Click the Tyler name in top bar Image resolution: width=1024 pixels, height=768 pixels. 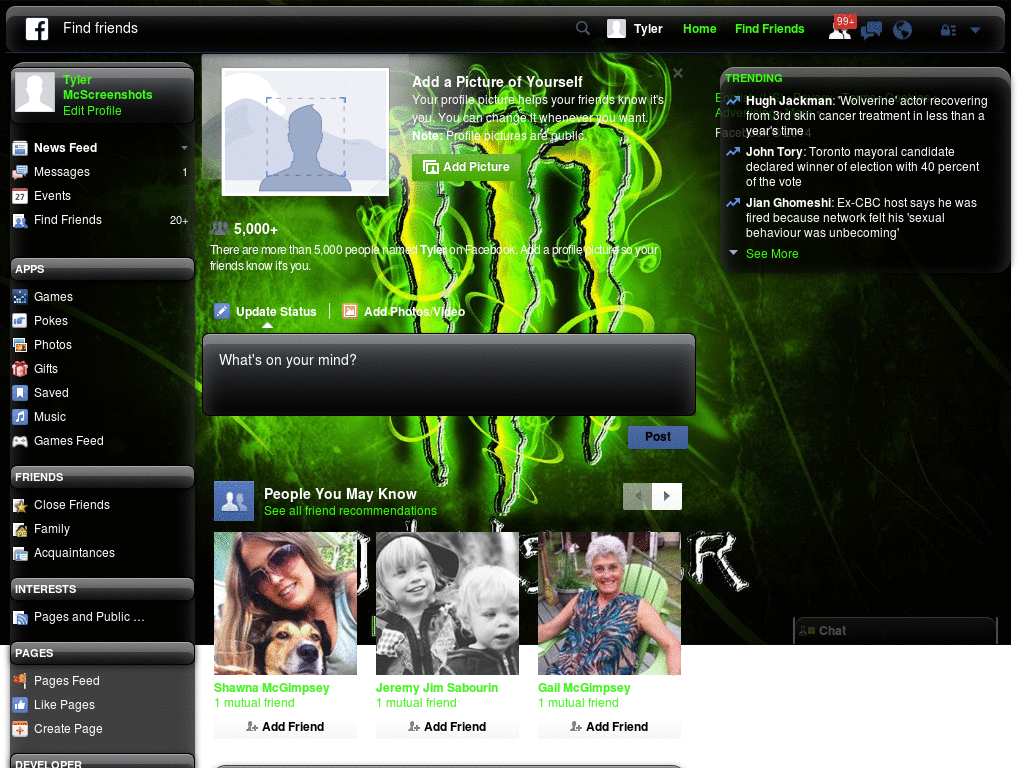(648, 29)
